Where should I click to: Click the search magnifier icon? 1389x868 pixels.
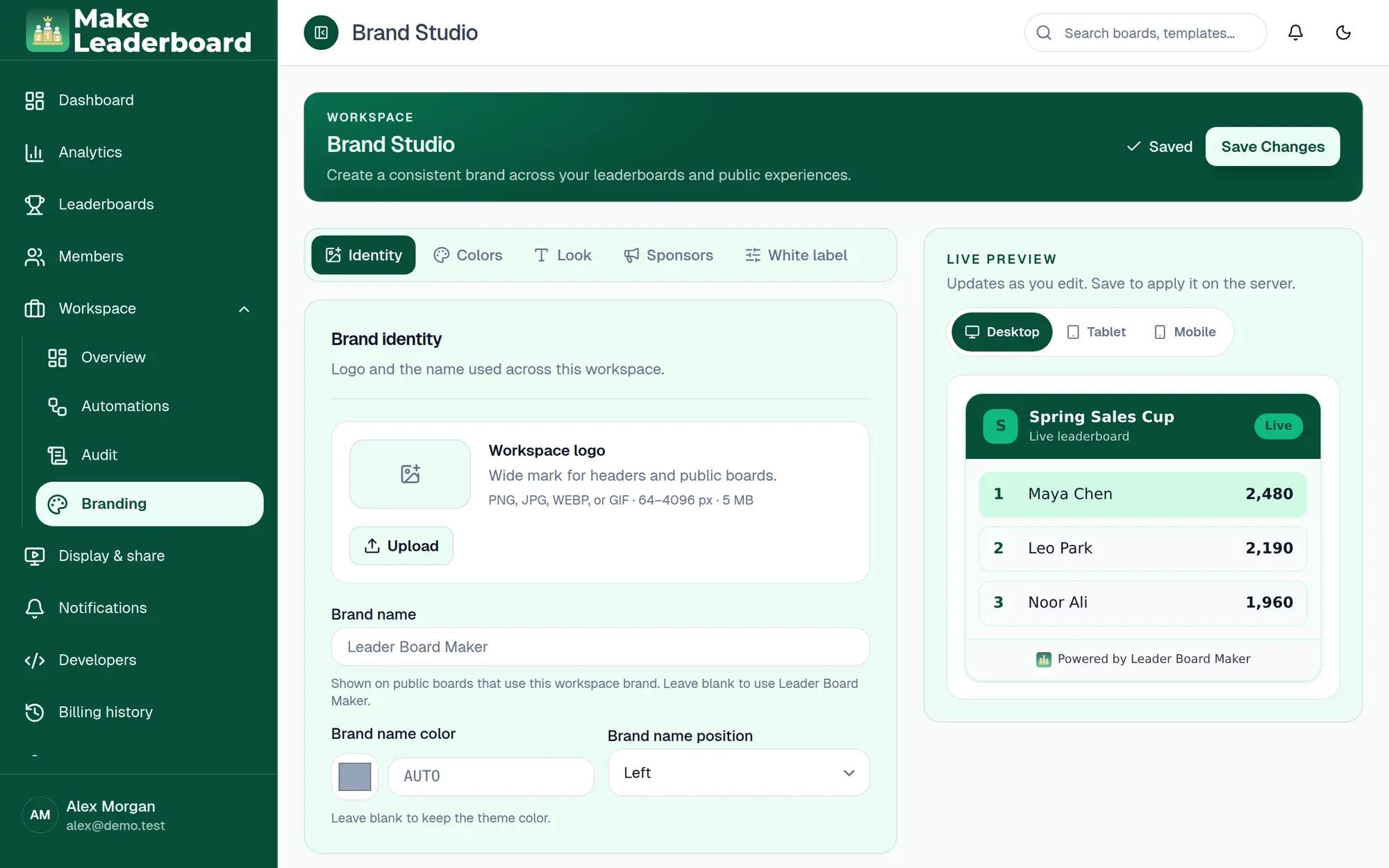pyautogui.click(x=1044, y=33)
